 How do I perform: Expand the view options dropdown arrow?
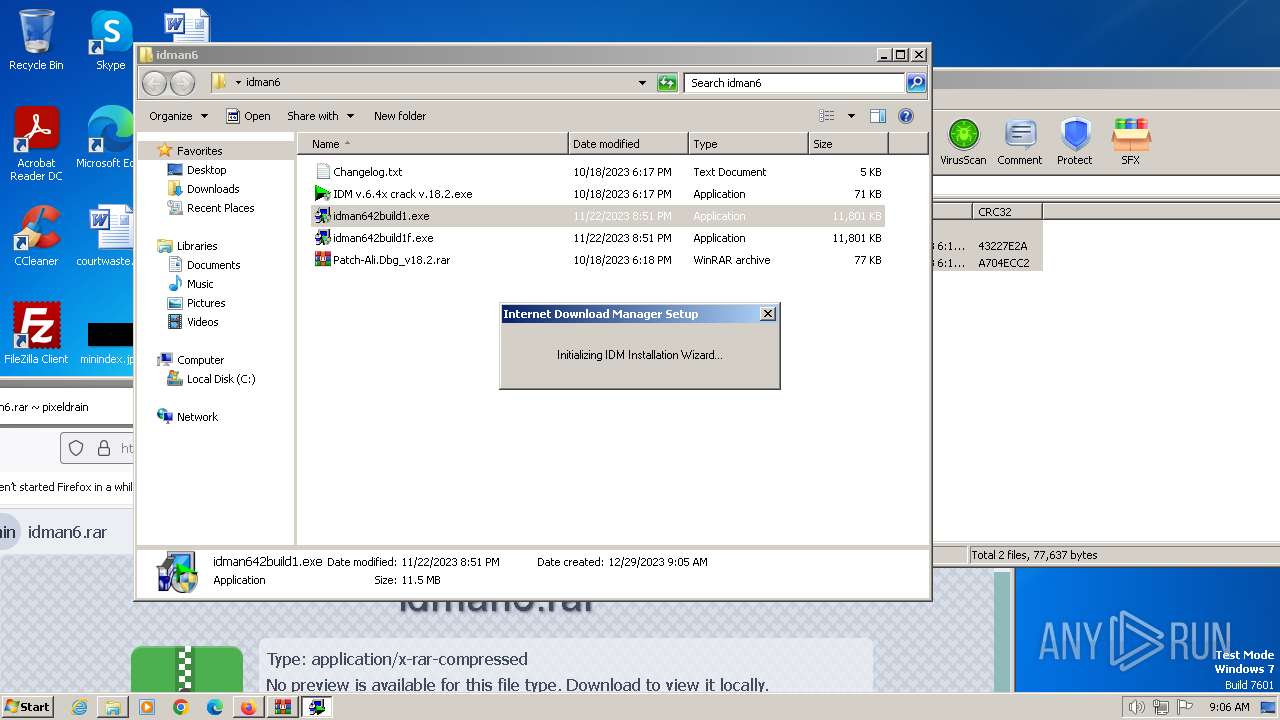tap(851, 116)
